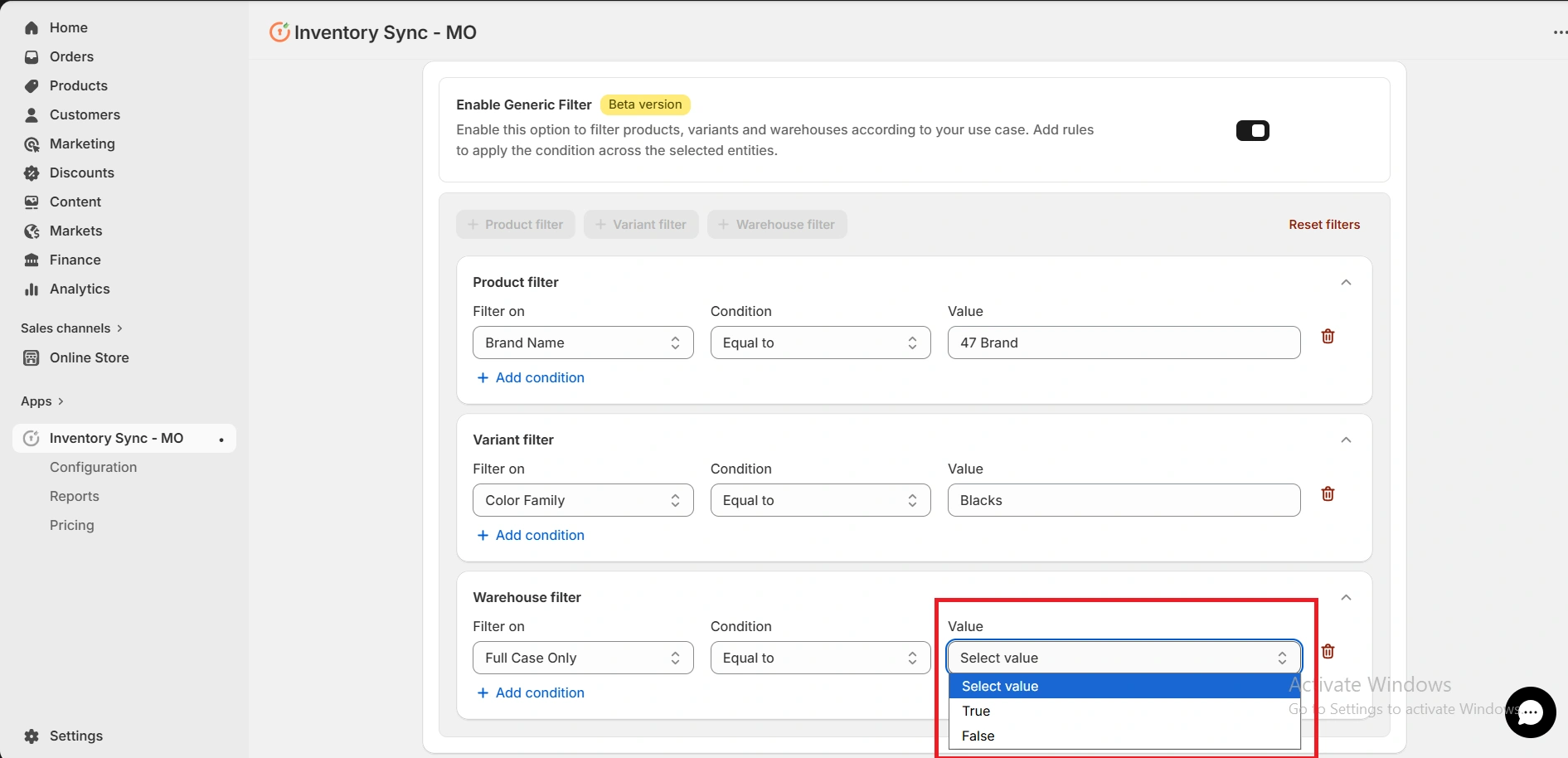
Task: Open the Marketing section
Action: 81,143
